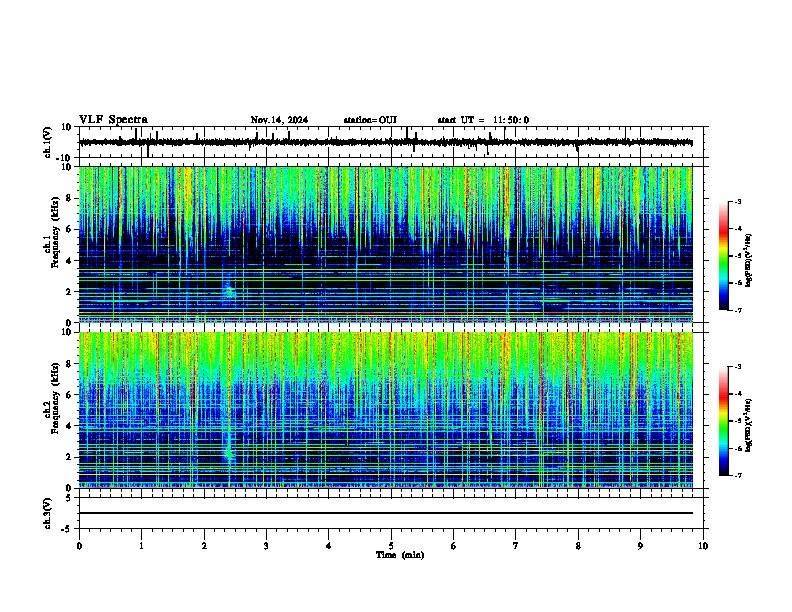
Task: Click inside the ch.2 frequency spectrogram
Action: click(x=386, y=410)
